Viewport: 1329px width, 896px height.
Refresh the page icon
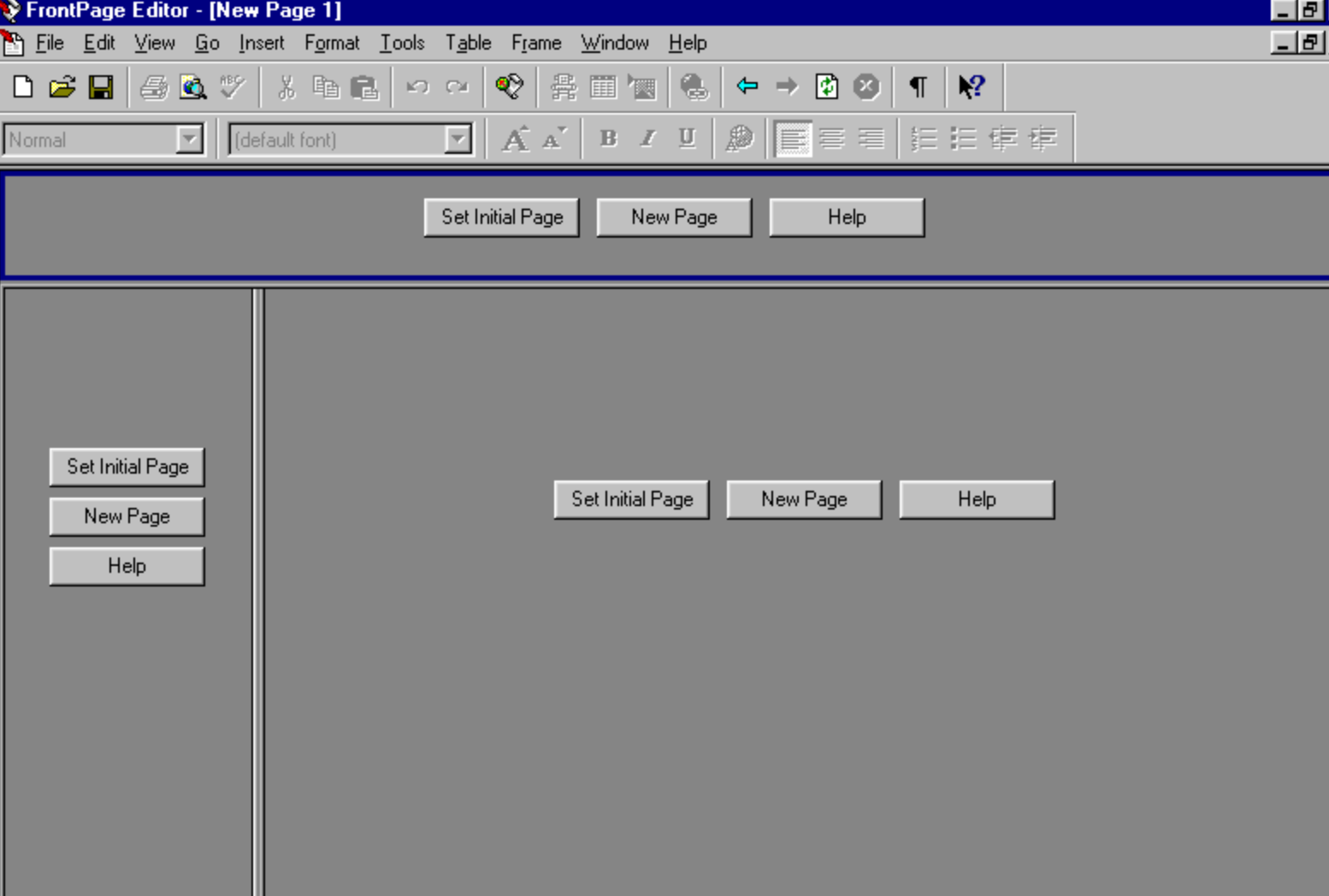tap(827, 86)
